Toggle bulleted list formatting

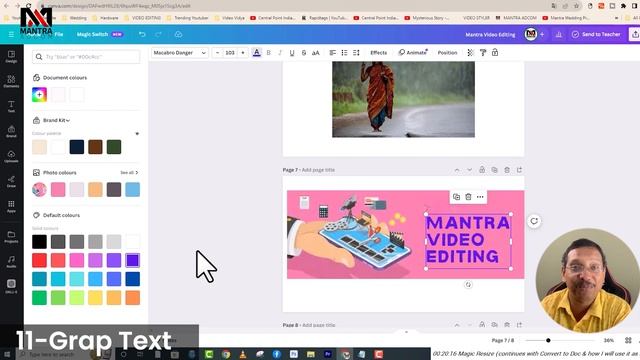pyautogui.click(x=344, y=53)
